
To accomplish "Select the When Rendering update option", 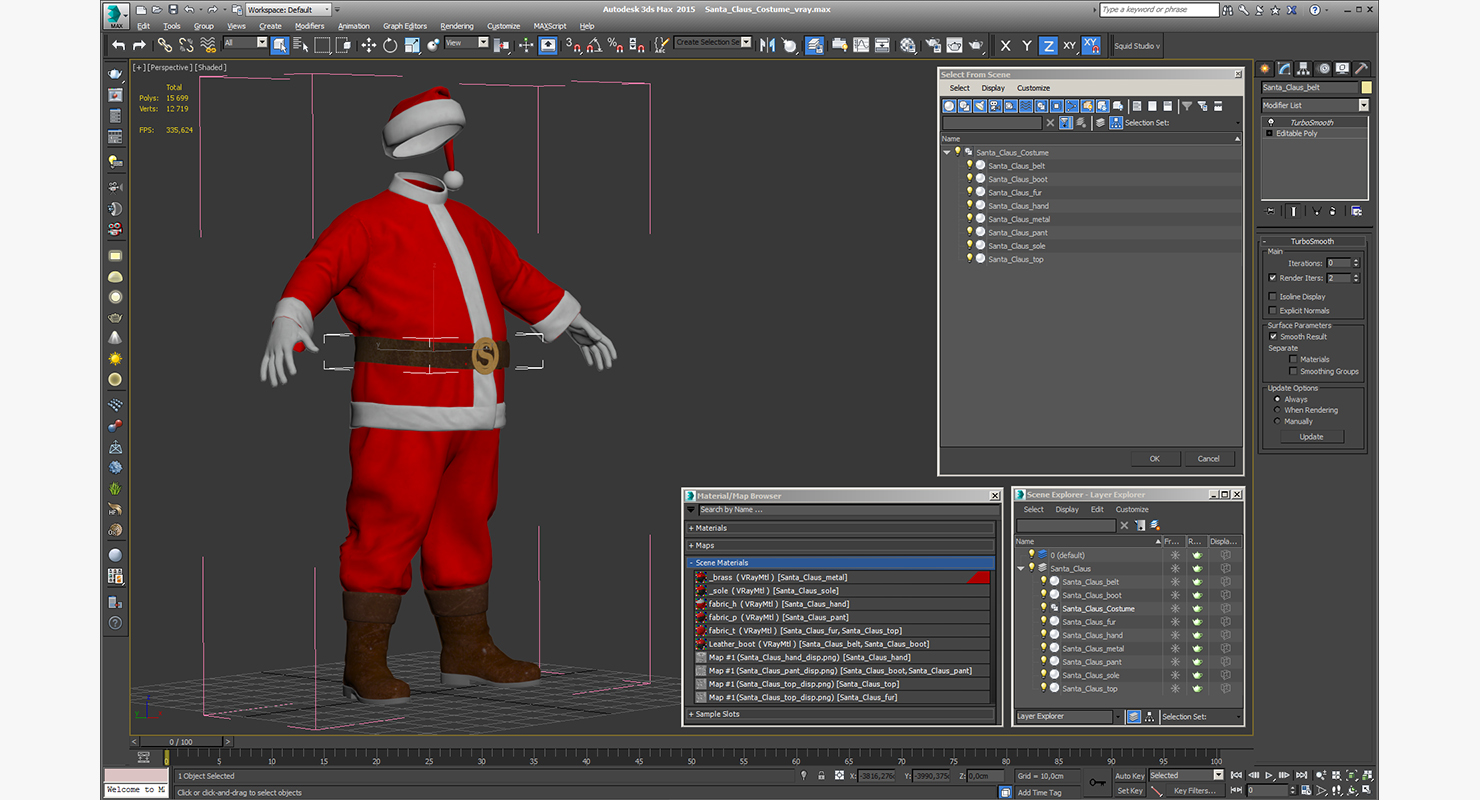I will point(1277,410).
